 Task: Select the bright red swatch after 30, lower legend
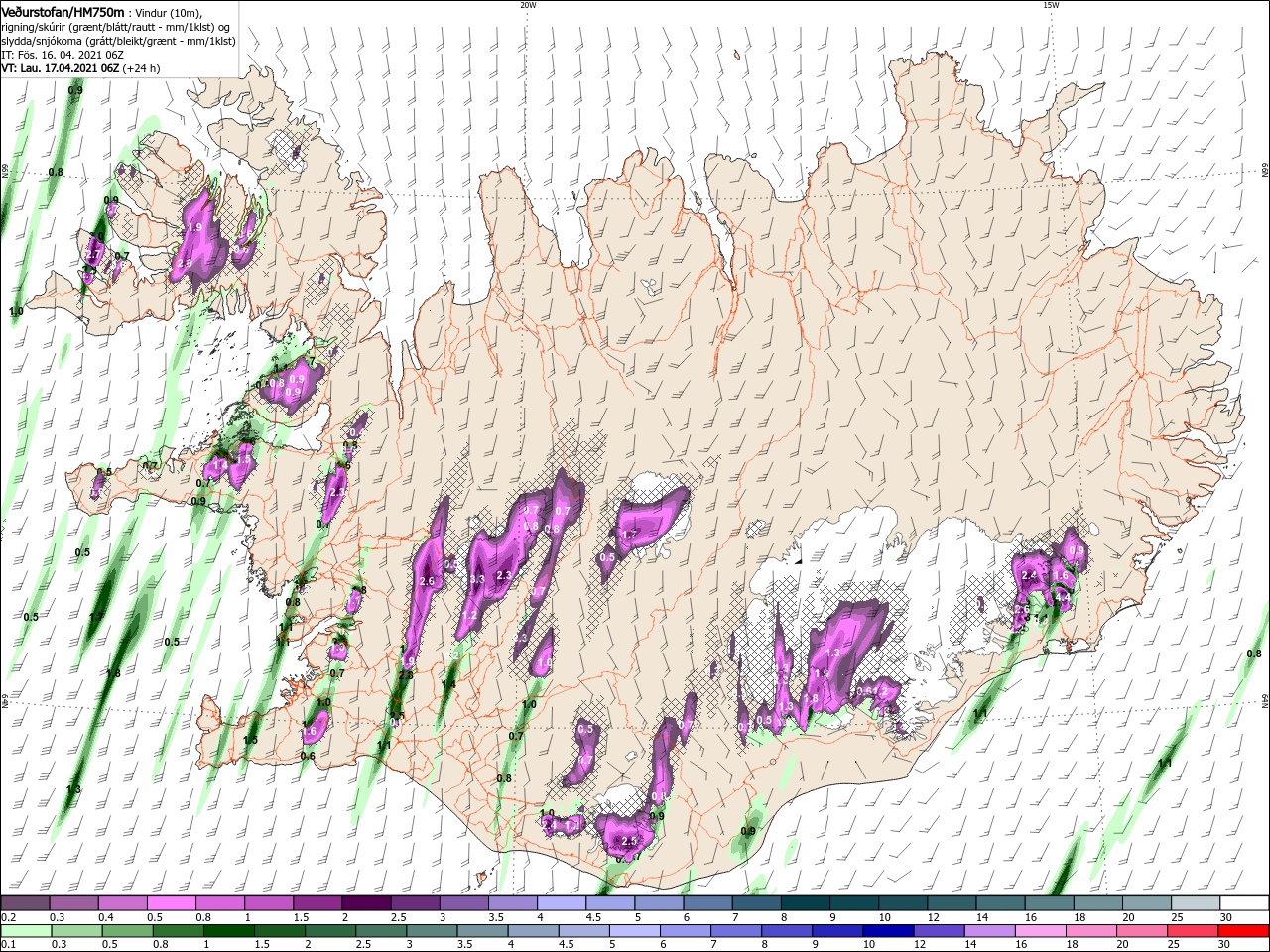point(1245,930)
